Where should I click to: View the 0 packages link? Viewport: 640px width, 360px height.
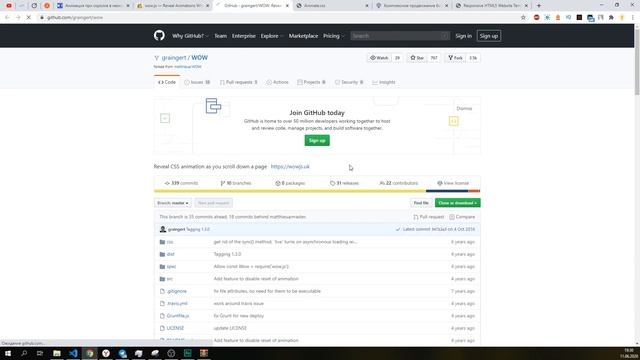290,183
